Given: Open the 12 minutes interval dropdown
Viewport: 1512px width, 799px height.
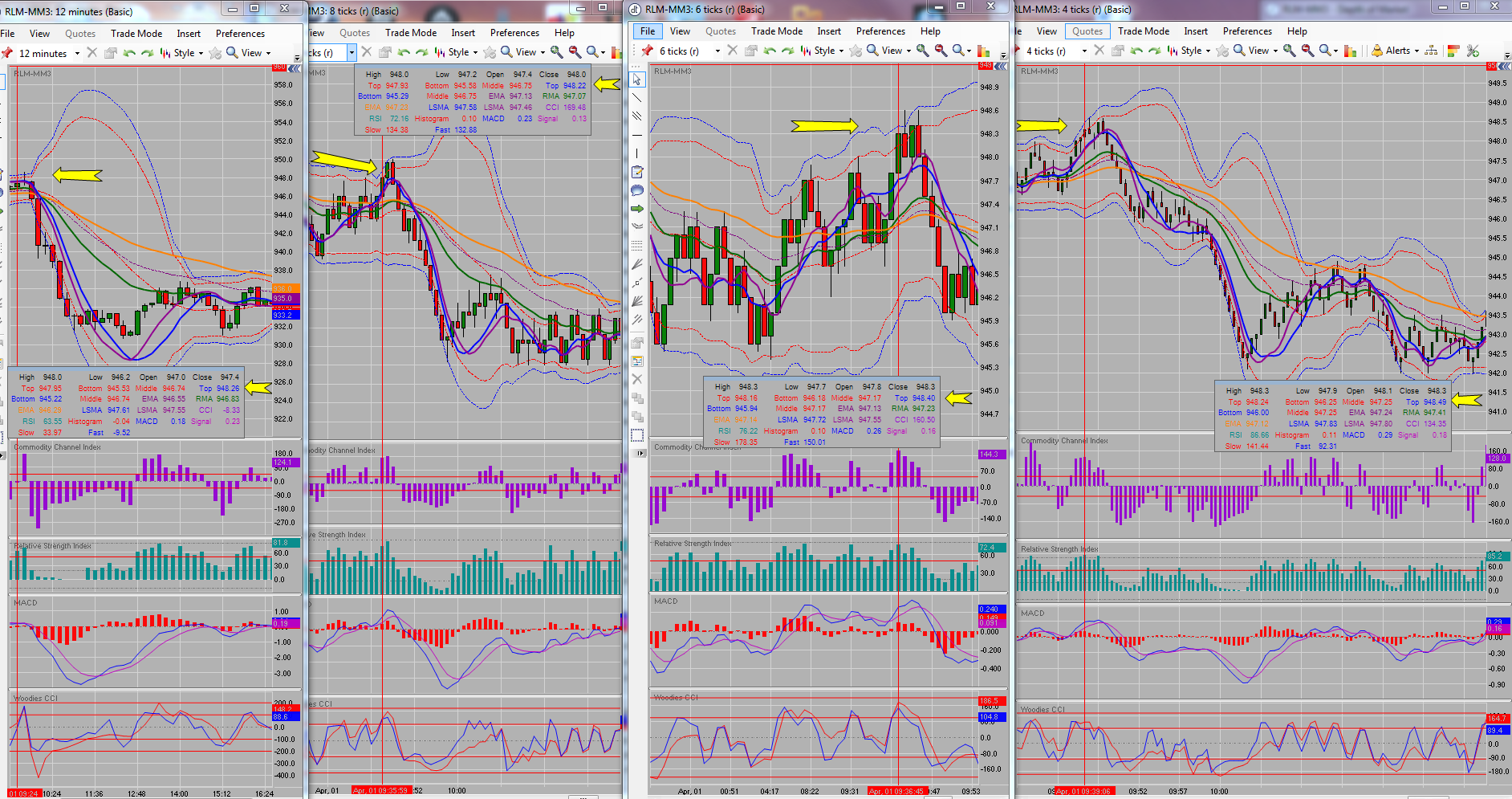Looking at the screenshot, I should point(77,54).
